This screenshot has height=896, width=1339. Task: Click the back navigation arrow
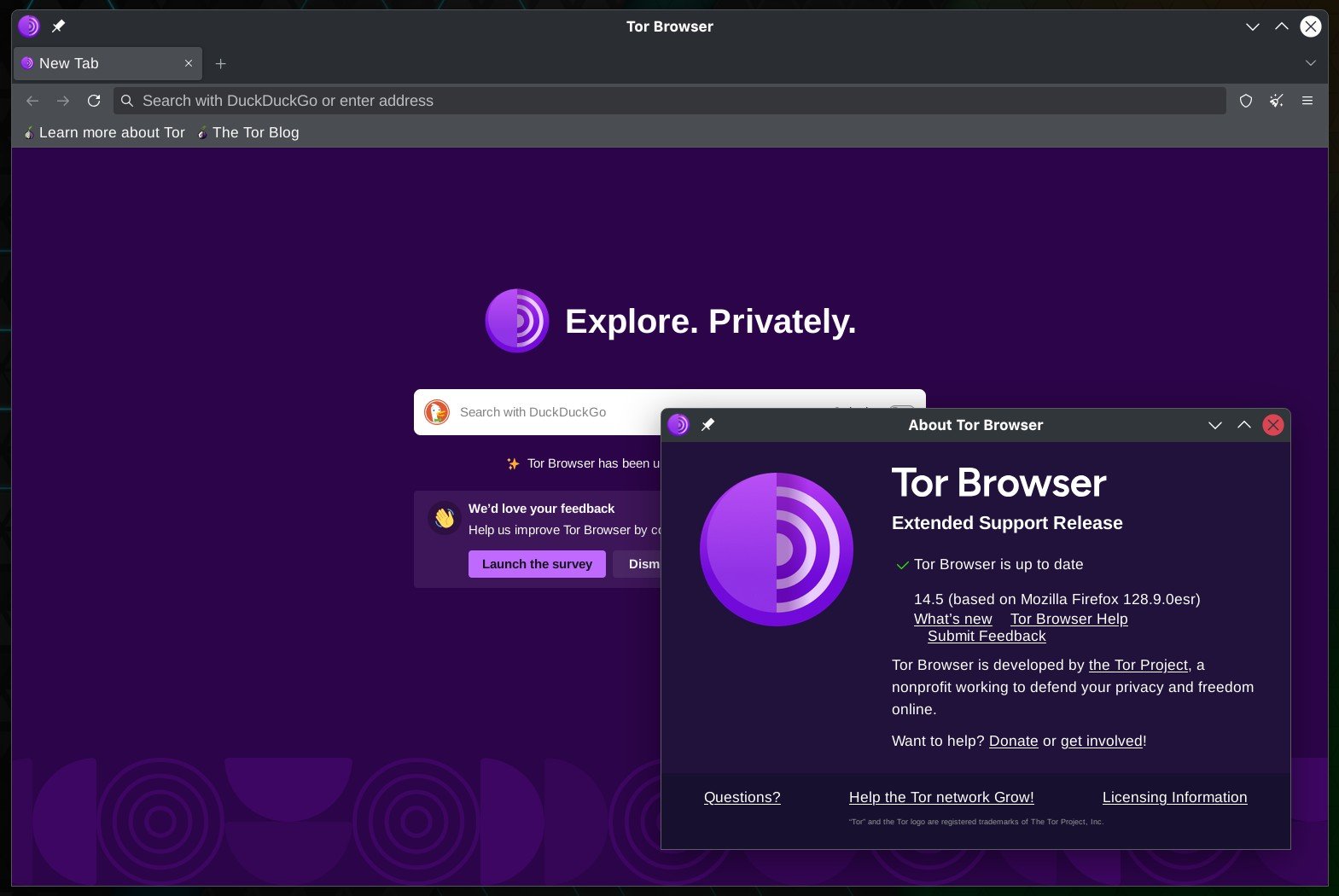[32, 101]
